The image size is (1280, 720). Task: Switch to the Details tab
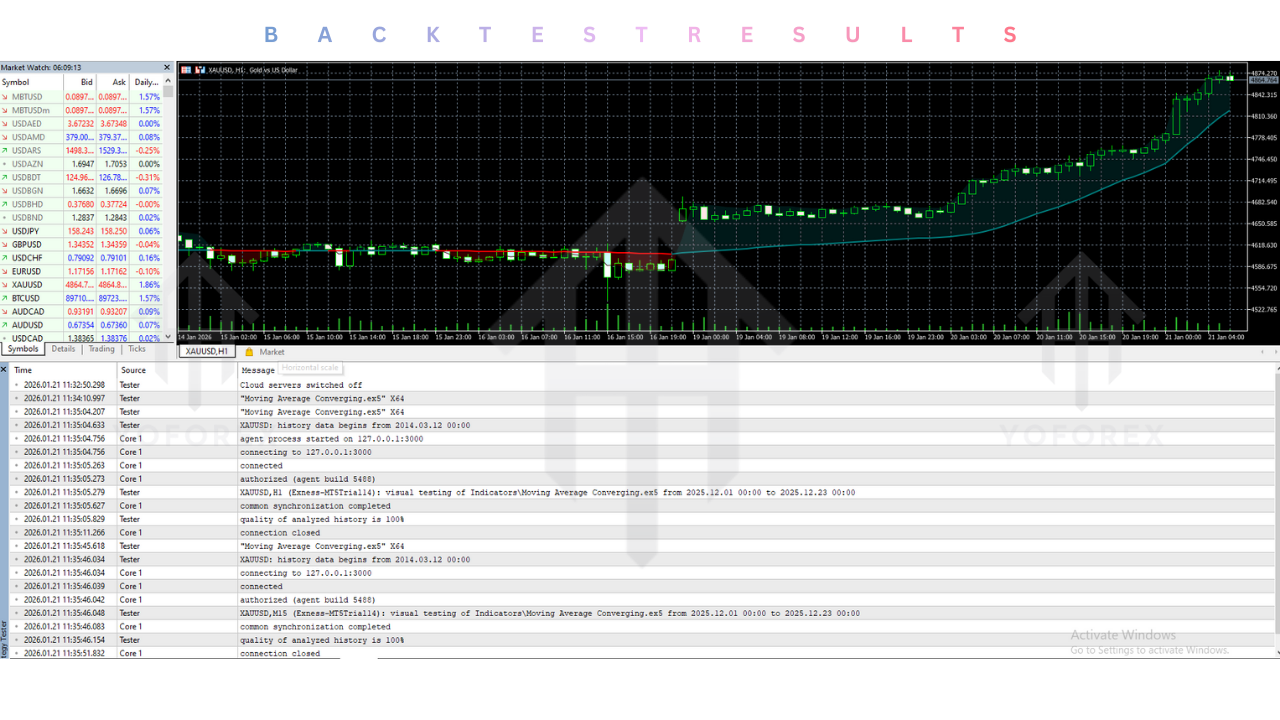click(62, 349)
